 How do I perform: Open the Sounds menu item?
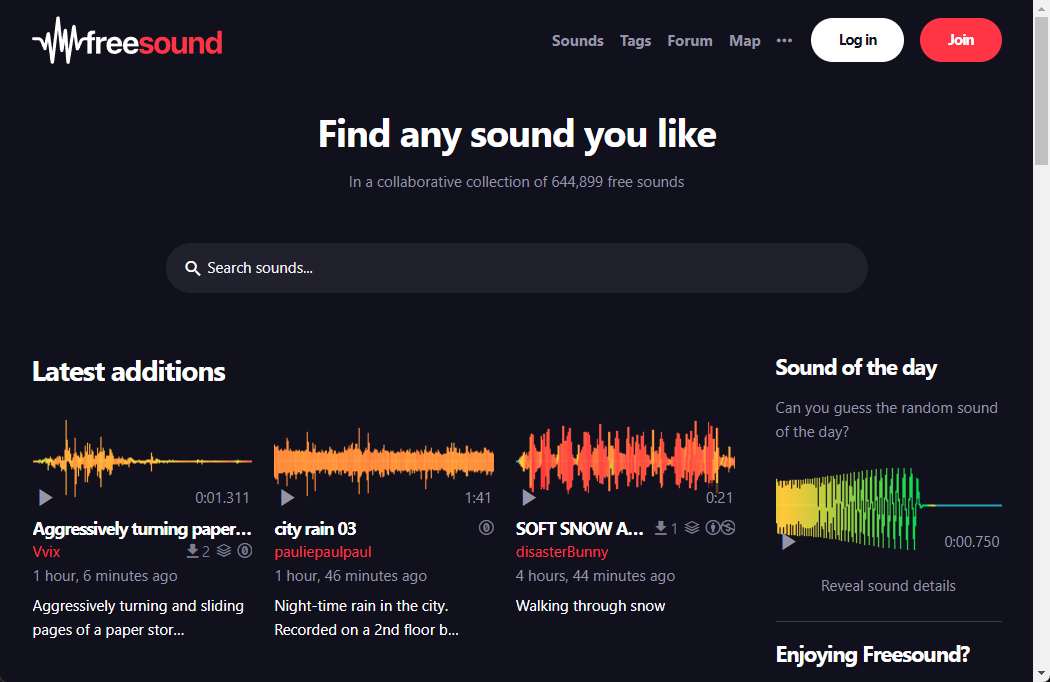577,41
